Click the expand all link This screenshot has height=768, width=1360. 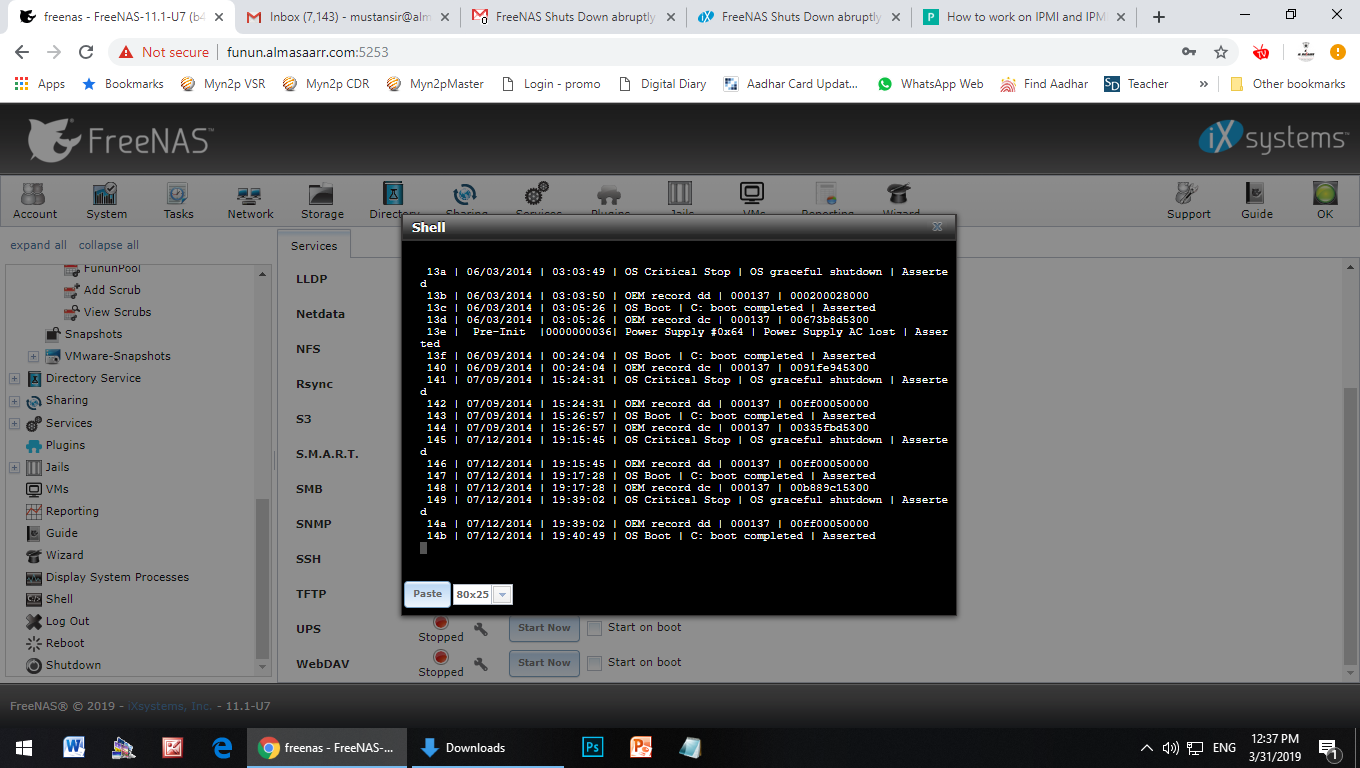click(x=38, y=245)
